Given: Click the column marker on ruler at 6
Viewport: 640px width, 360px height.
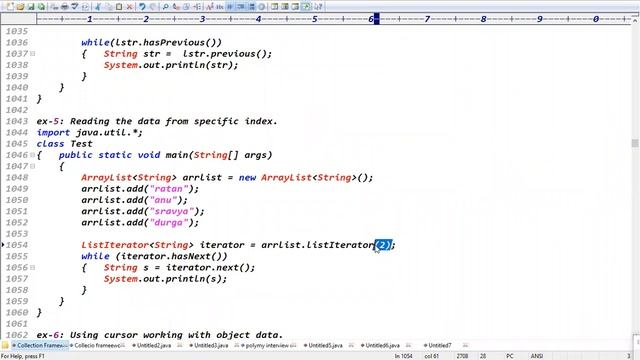Looking at the screenshot, I should tap(377, 19).
